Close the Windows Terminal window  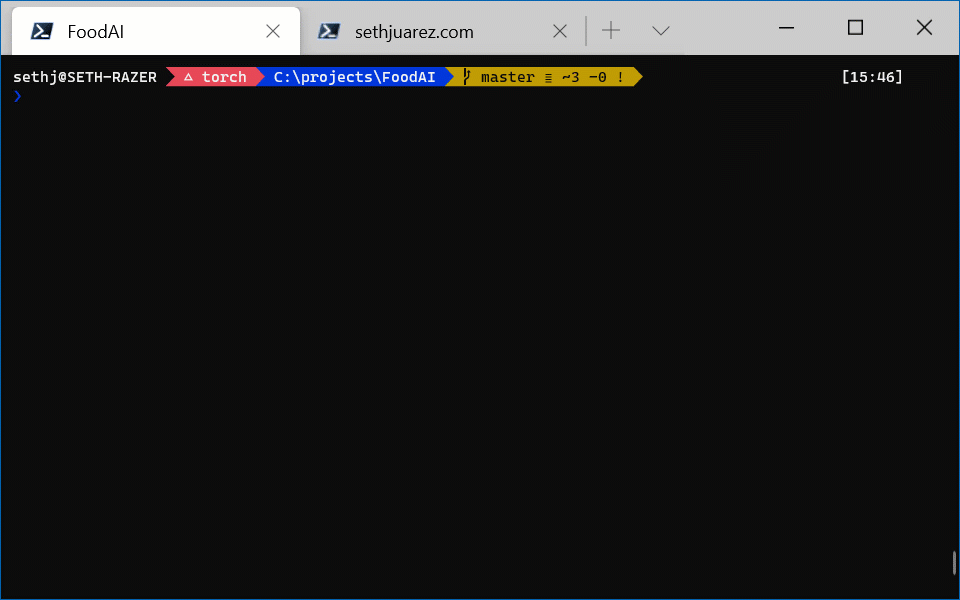pos(924,28)
